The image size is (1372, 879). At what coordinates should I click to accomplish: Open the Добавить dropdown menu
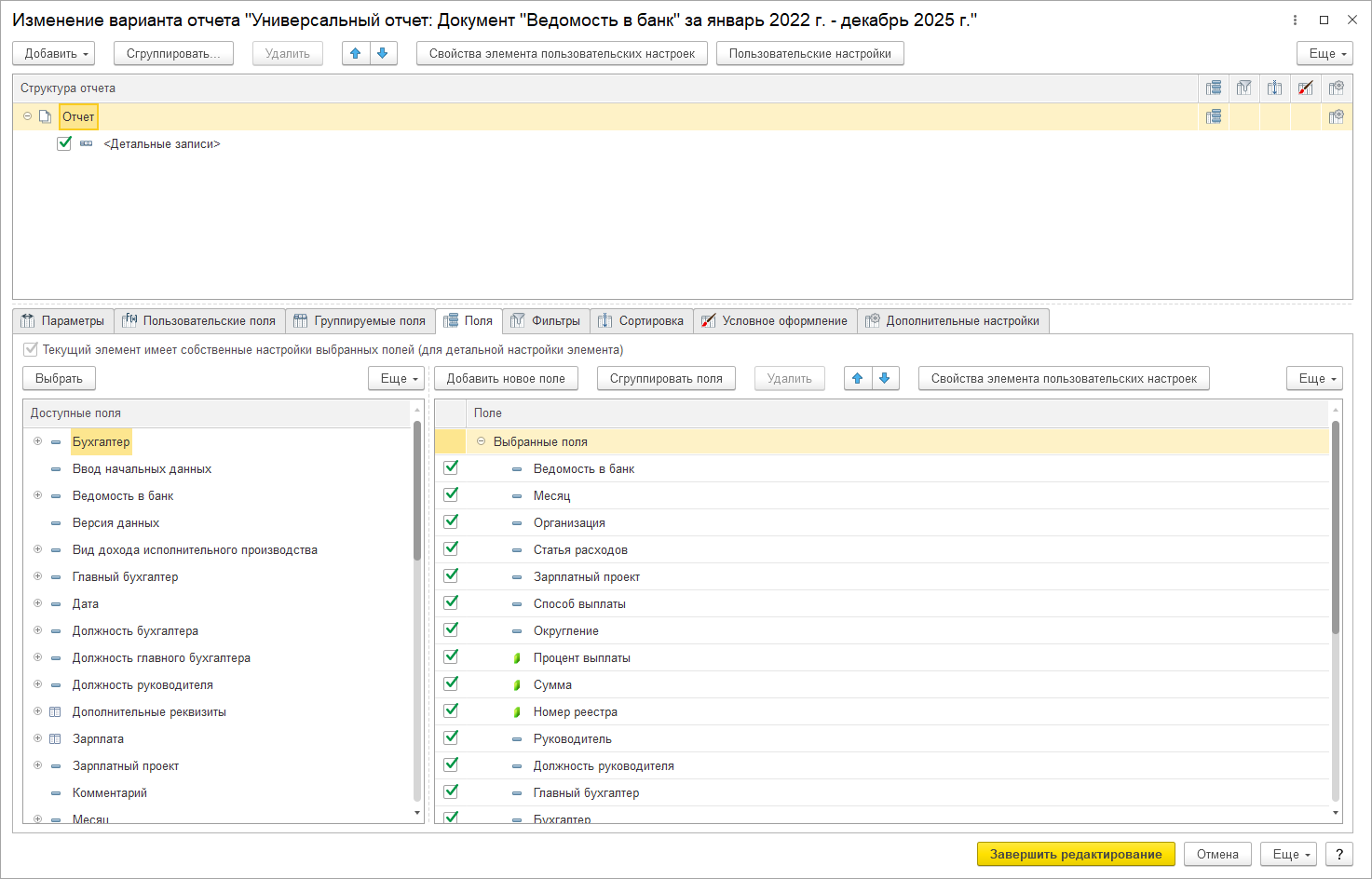pos(57,54)
